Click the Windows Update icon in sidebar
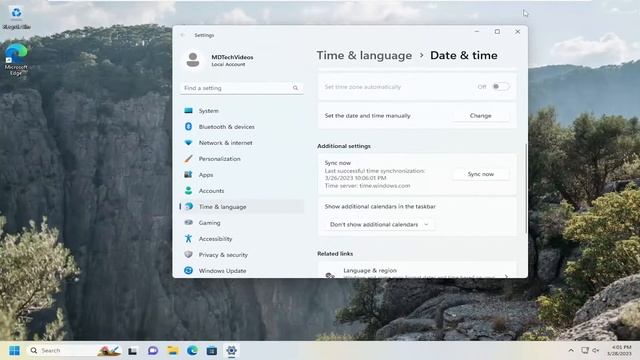640x360 pixels. [189, 270]
